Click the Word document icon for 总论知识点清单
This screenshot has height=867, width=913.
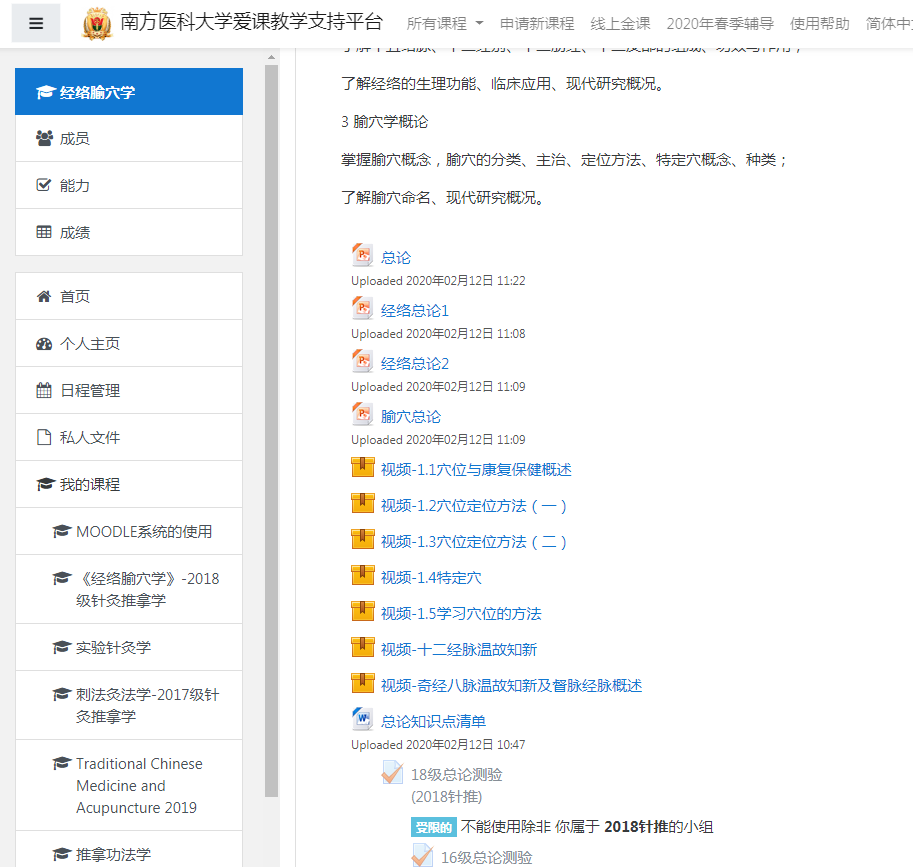pos(362,720)
